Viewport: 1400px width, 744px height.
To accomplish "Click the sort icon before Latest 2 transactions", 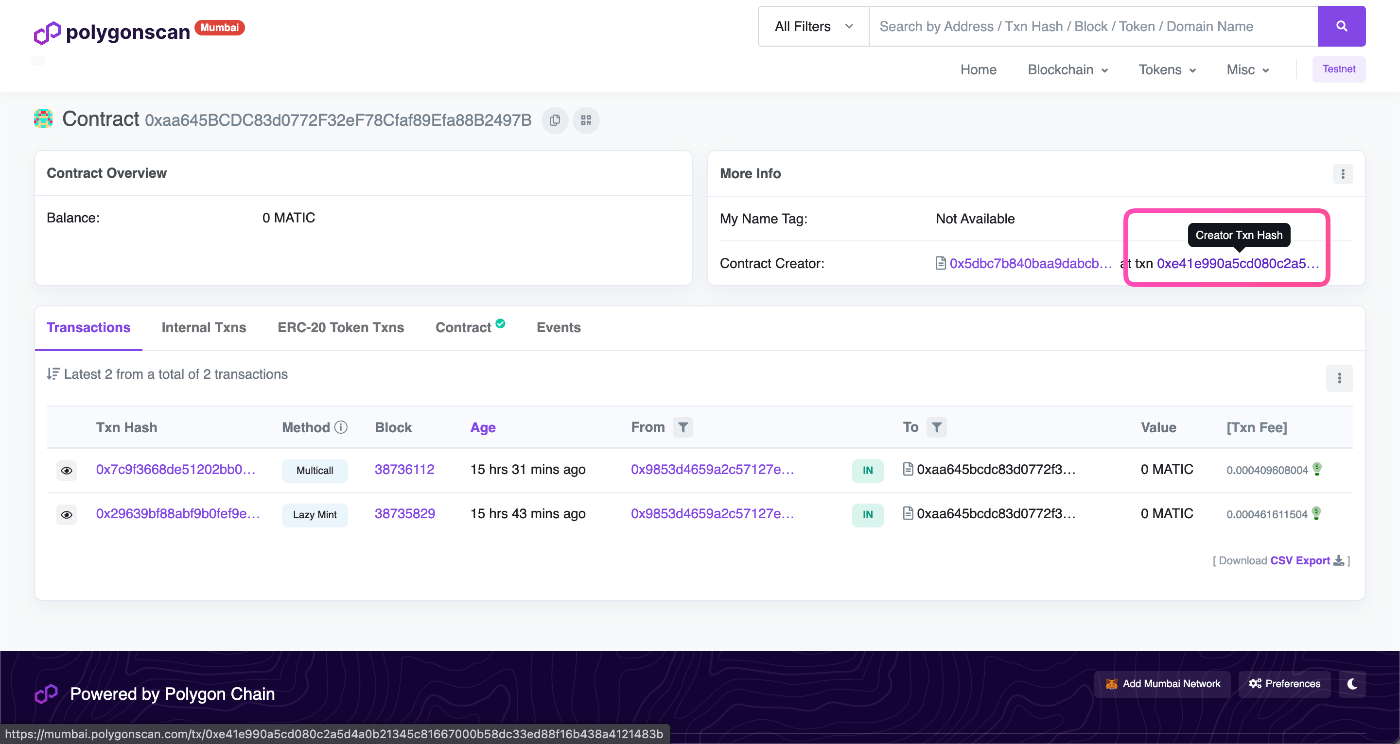I will point(53,374).
